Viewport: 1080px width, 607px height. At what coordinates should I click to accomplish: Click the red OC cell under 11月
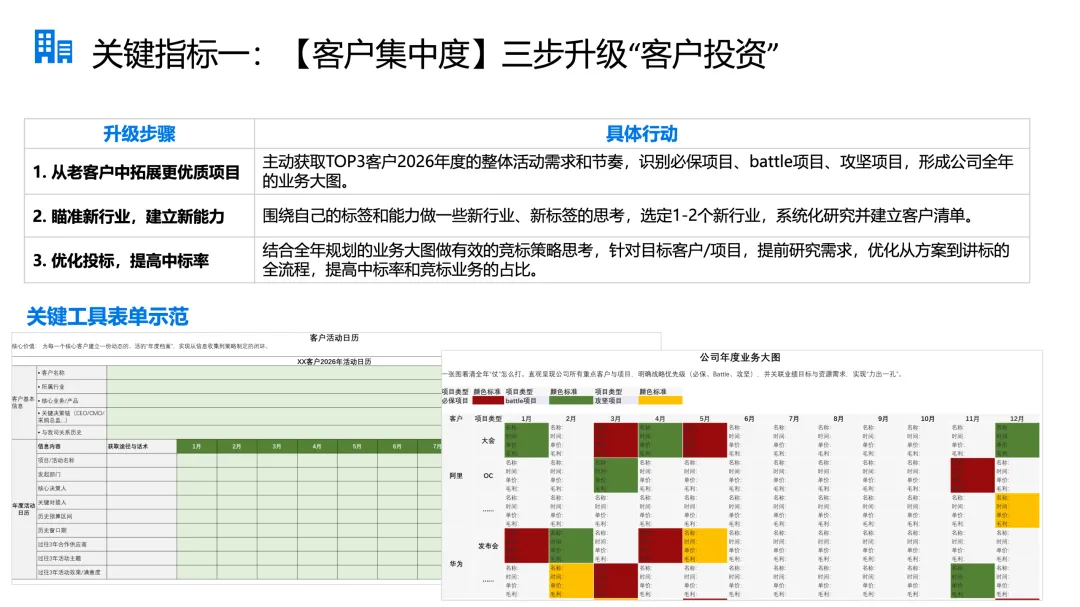[x=972, y=475]
